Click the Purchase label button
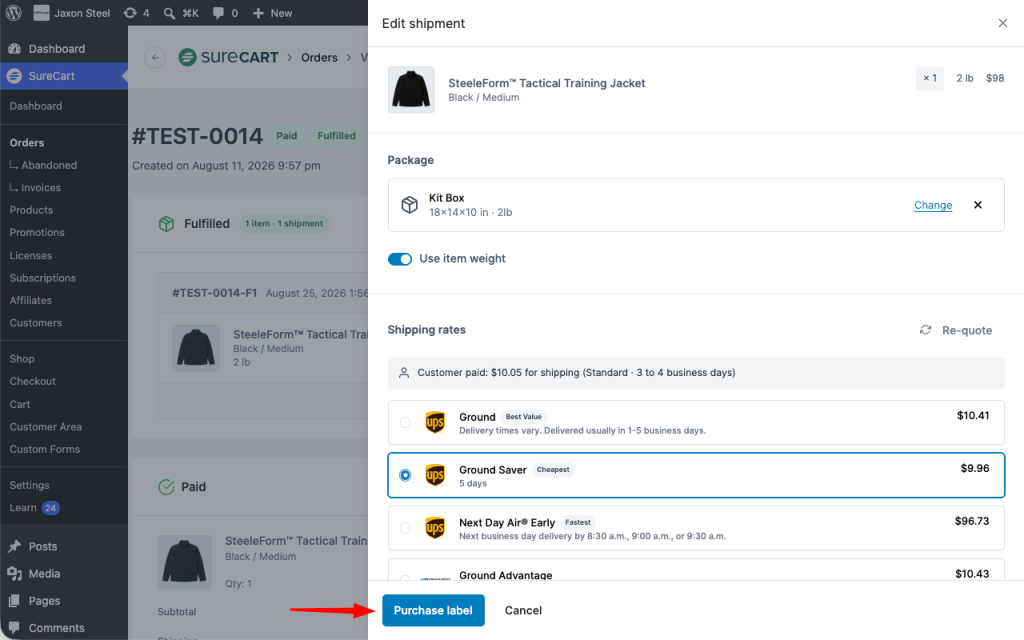 (433, 611)
